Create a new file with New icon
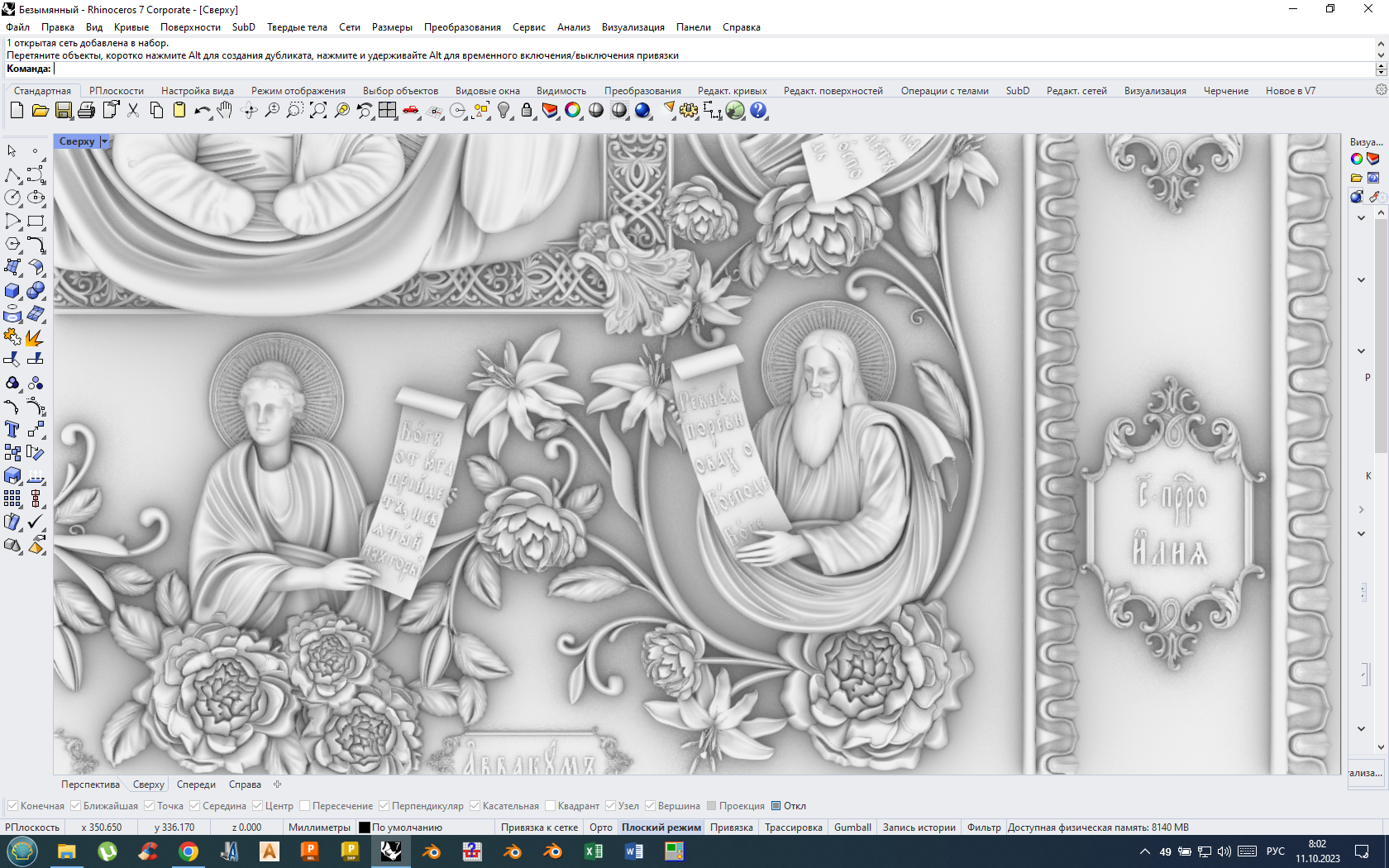Screen dimensions: 1389x868 pyautogui.click(x=17, y=110)
